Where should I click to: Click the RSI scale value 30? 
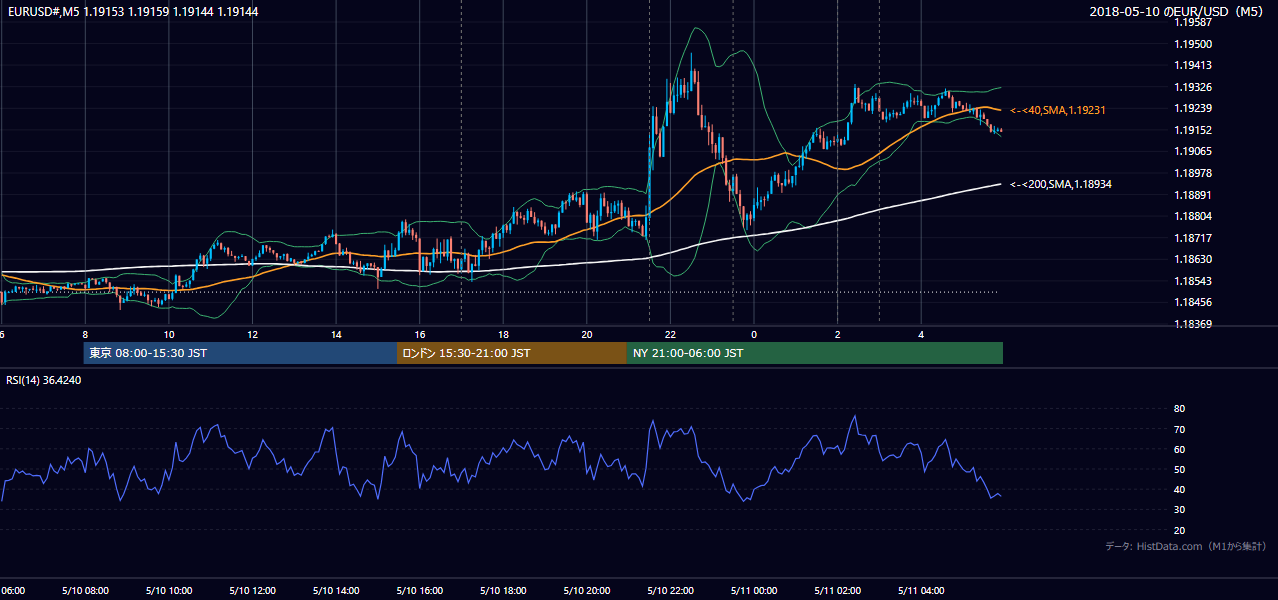[1179, 510]
